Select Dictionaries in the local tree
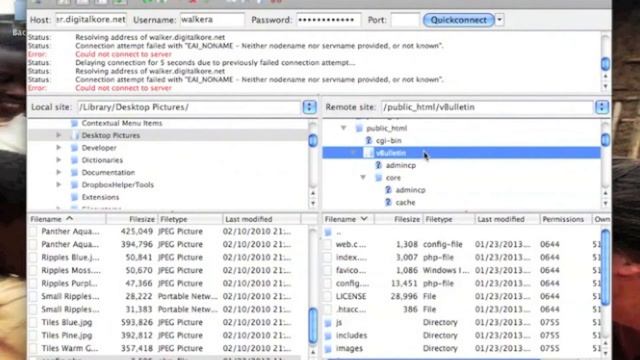The height and width of the screenshot is (360, 640). click(x=102, y=160)
